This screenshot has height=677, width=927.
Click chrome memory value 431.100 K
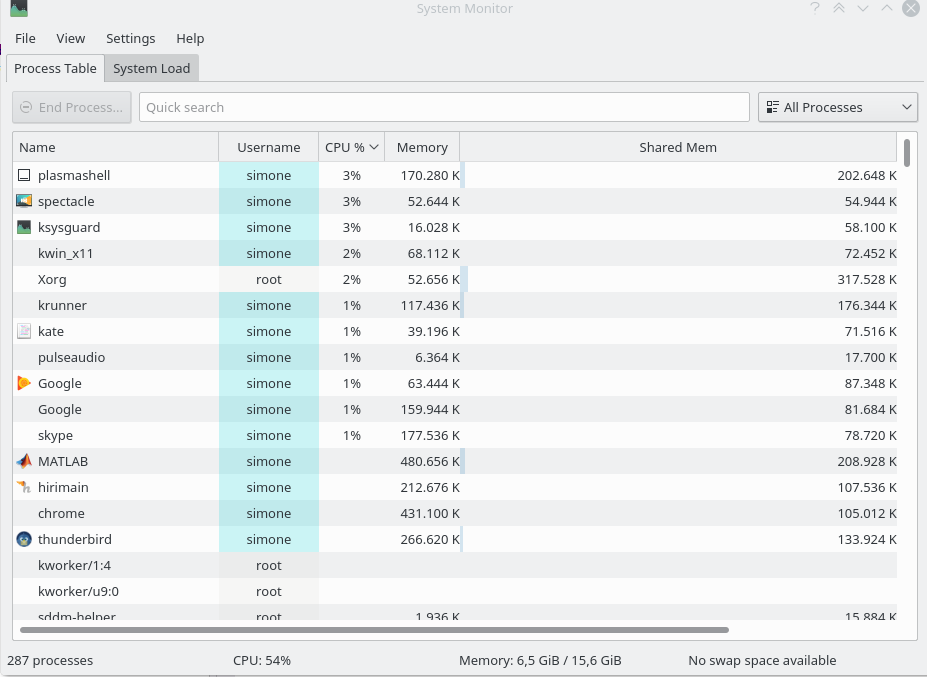click(x=430, y=513)
